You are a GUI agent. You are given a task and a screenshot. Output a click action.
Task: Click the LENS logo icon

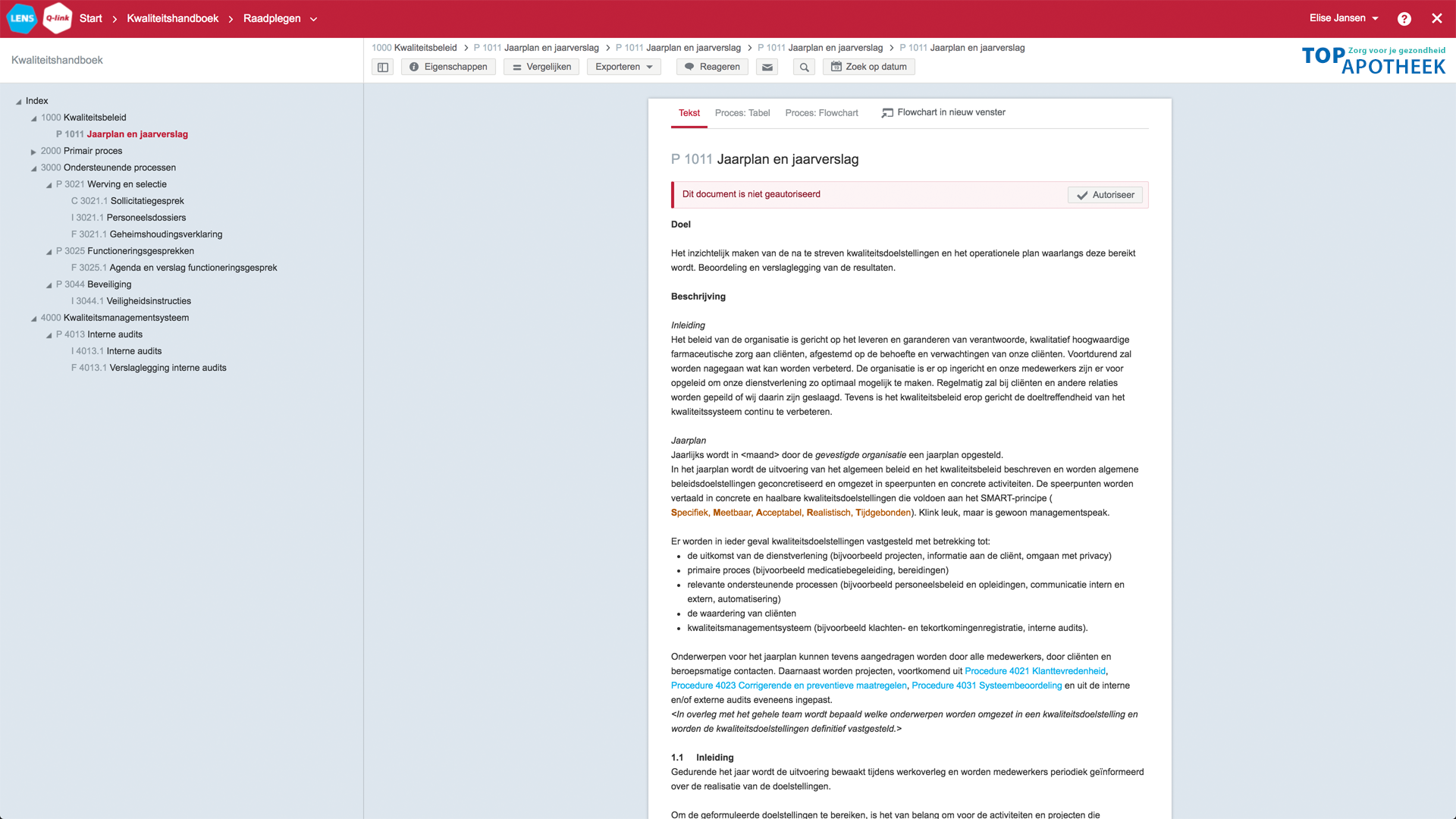pyautogui.click(x=22, y=18)
